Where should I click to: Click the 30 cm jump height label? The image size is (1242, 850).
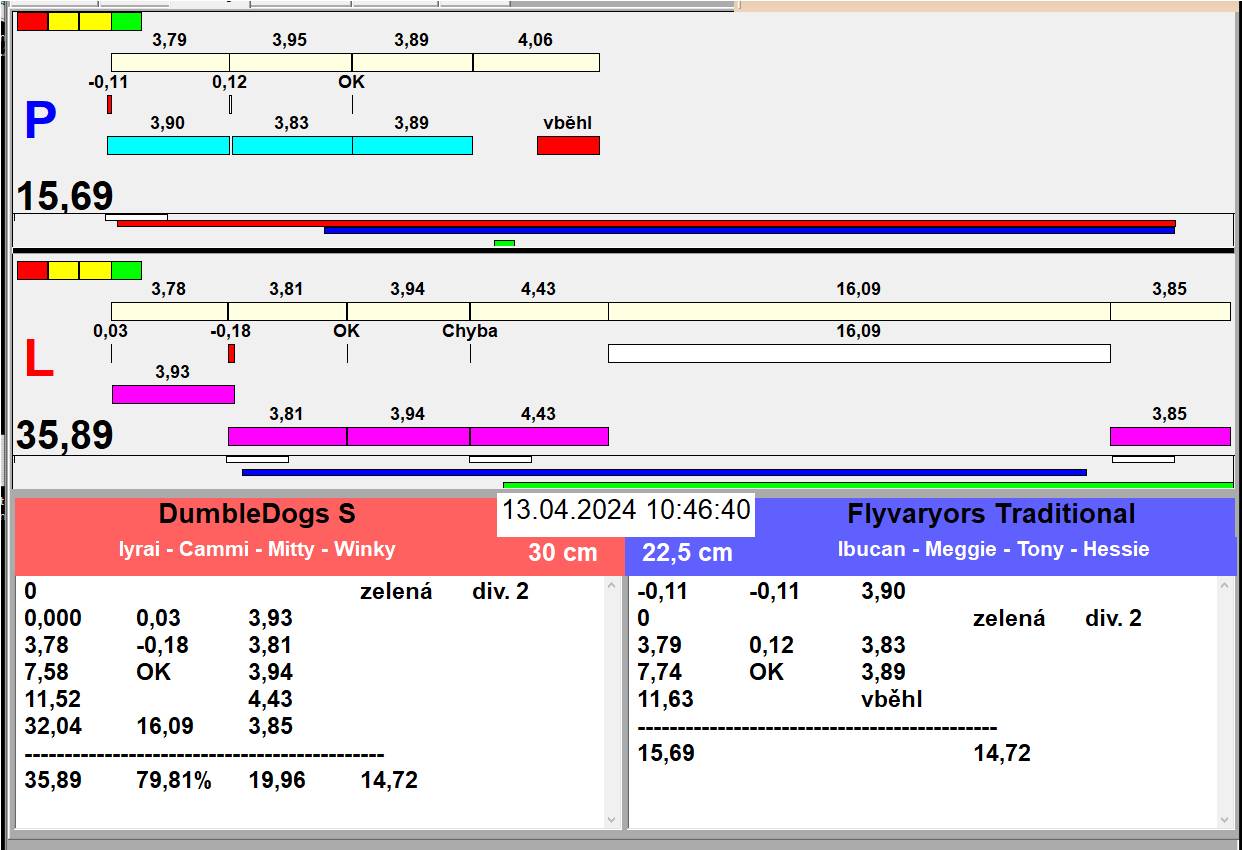pos(563,552)
